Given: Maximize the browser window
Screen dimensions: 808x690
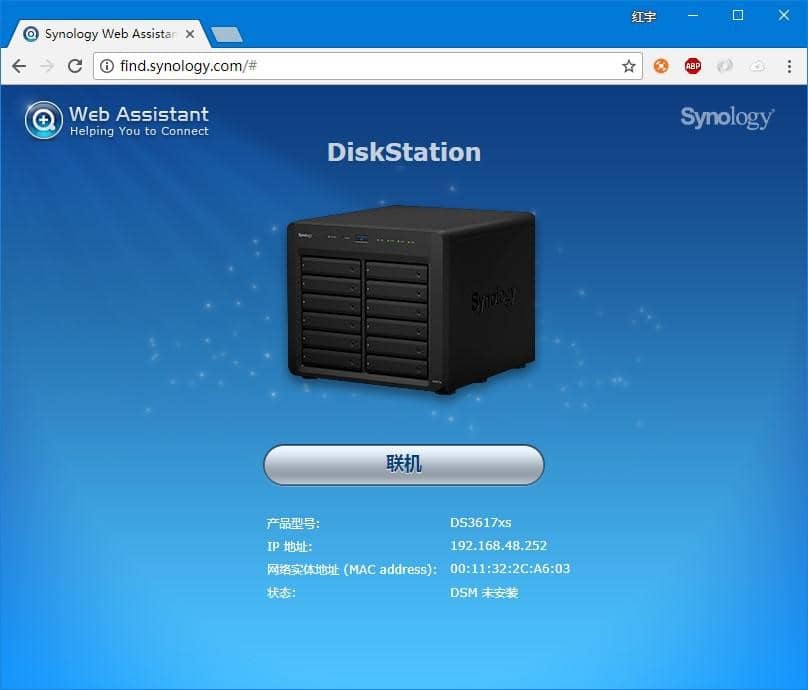Looking at the screenshot, I should point(738,15).
